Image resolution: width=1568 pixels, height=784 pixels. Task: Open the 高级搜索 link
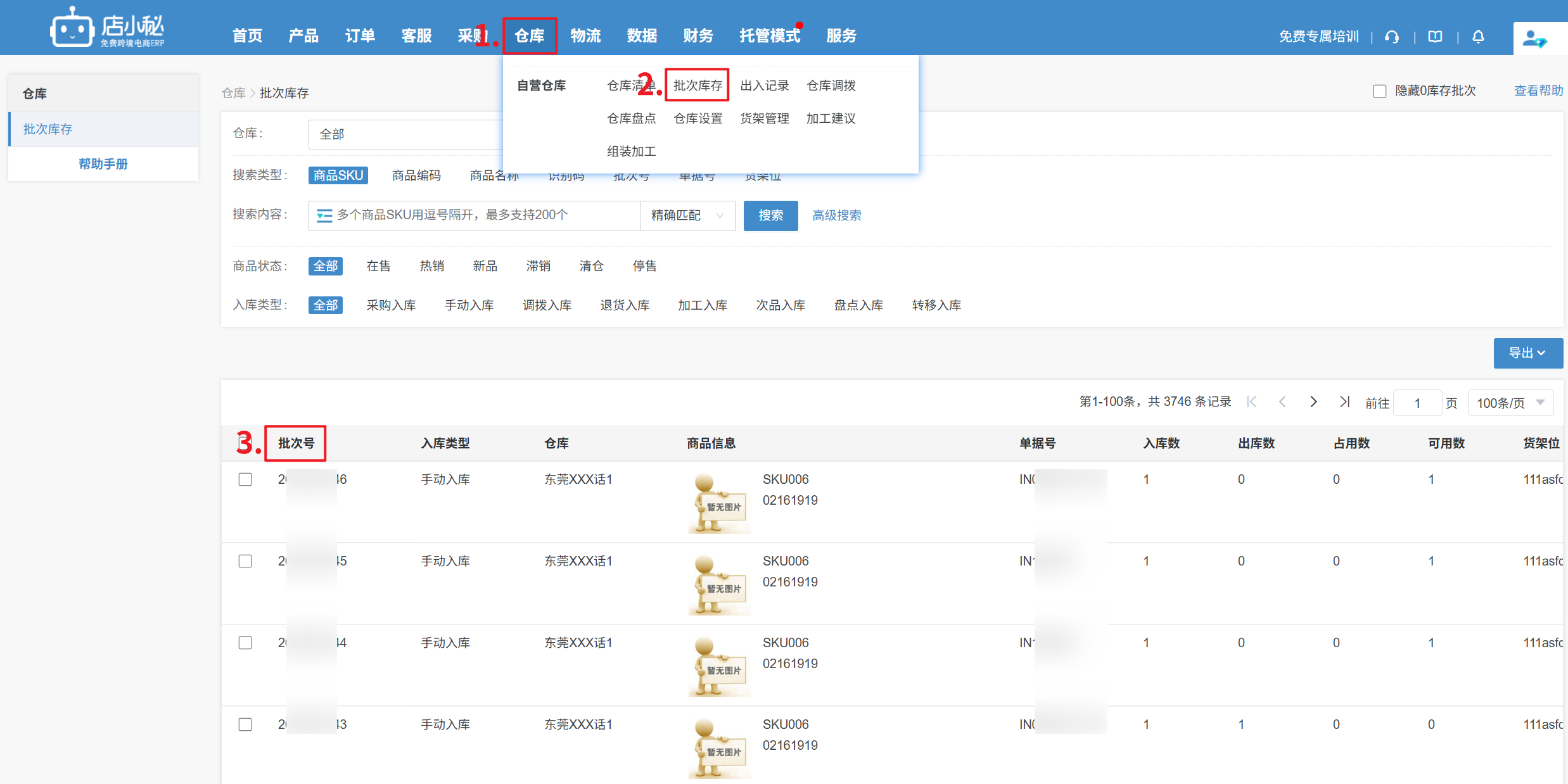click(836, 216)
